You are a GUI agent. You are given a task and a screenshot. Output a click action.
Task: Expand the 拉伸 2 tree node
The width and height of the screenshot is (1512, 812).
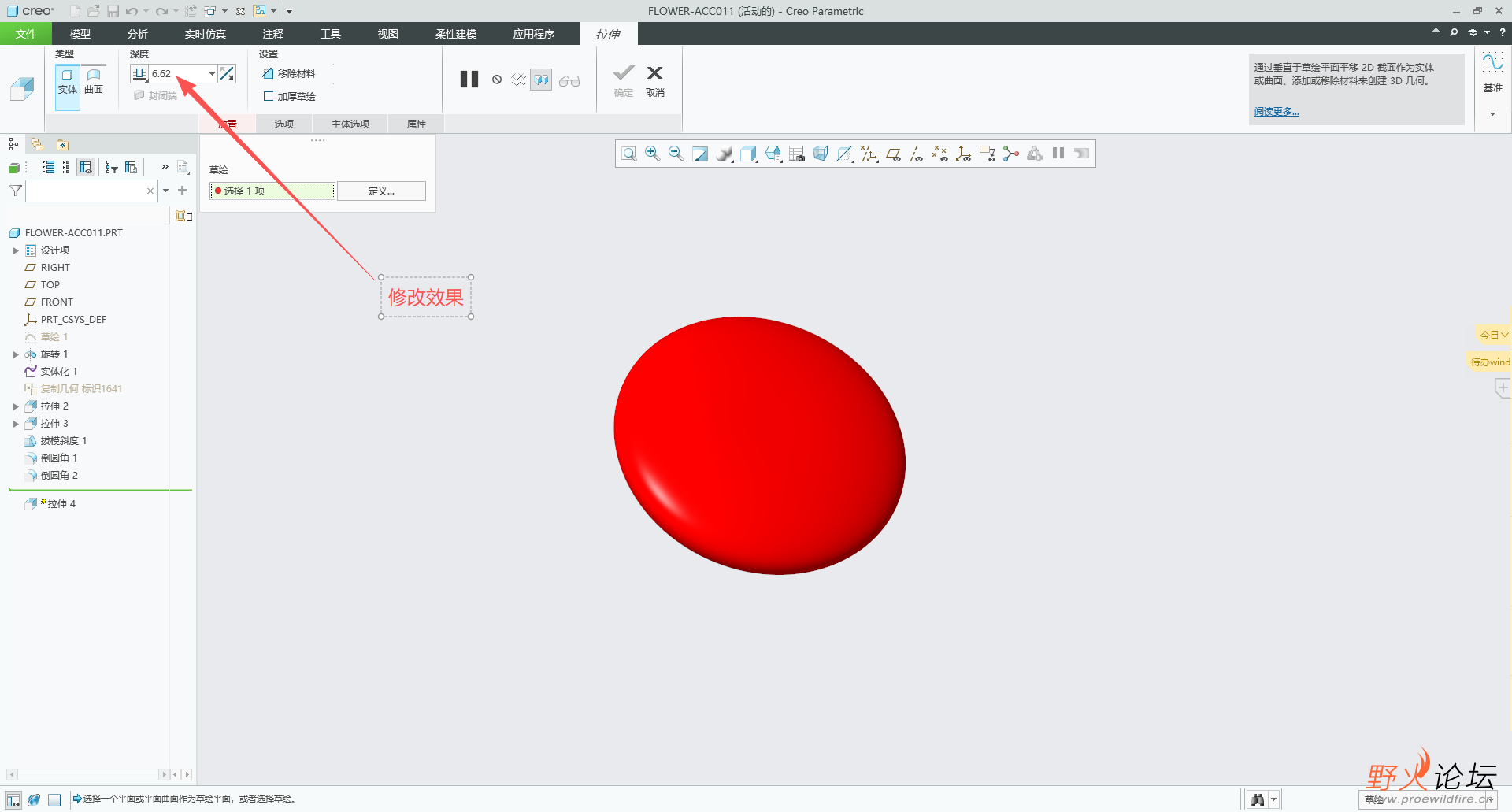point(16,406)
